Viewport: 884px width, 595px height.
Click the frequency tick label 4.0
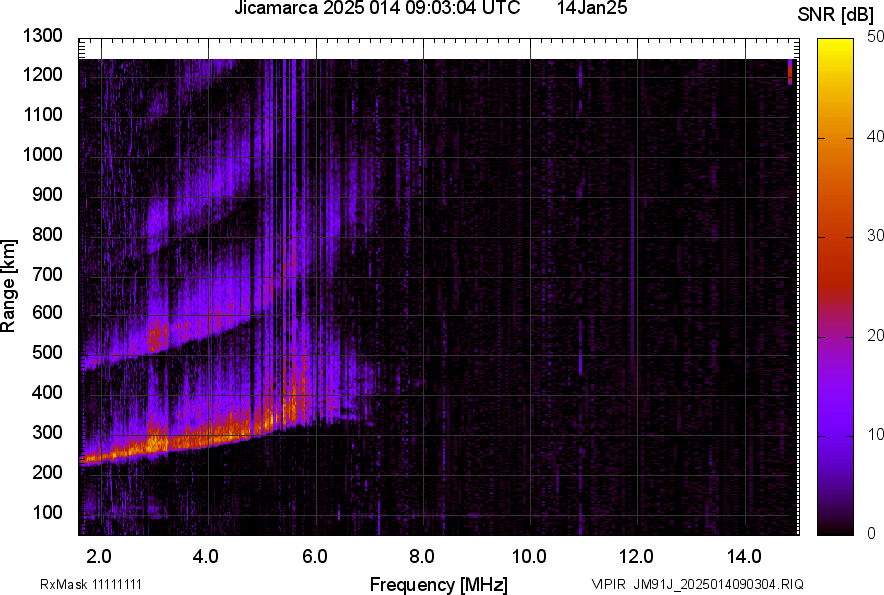click(206, 557)
